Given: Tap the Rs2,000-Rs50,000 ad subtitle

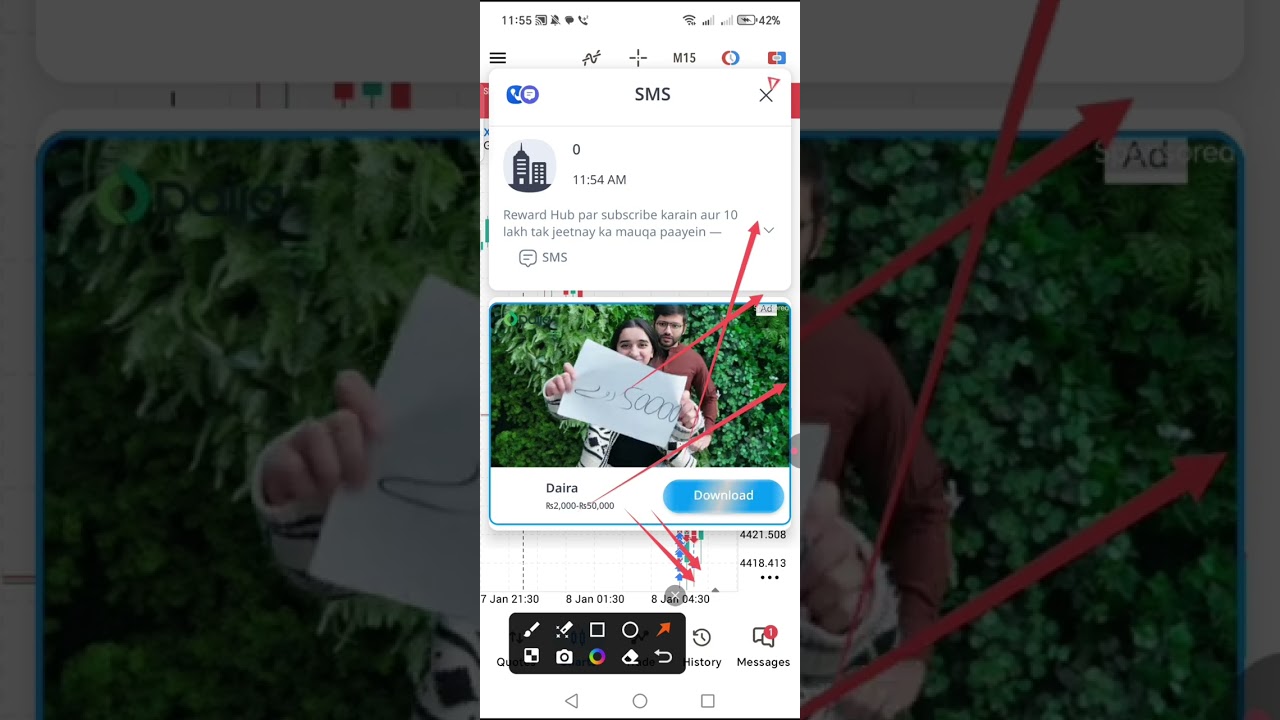Looking at the screenshot, I should (x=580, y=506).
